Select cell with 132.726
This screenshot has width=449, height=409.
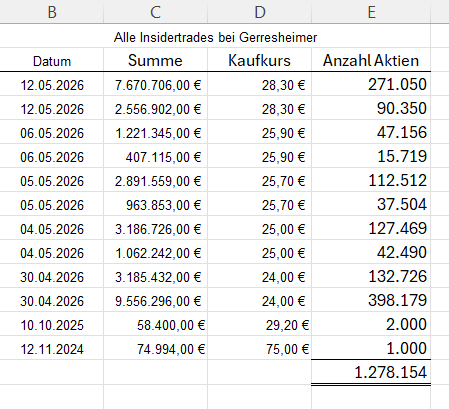pos(371,276)
